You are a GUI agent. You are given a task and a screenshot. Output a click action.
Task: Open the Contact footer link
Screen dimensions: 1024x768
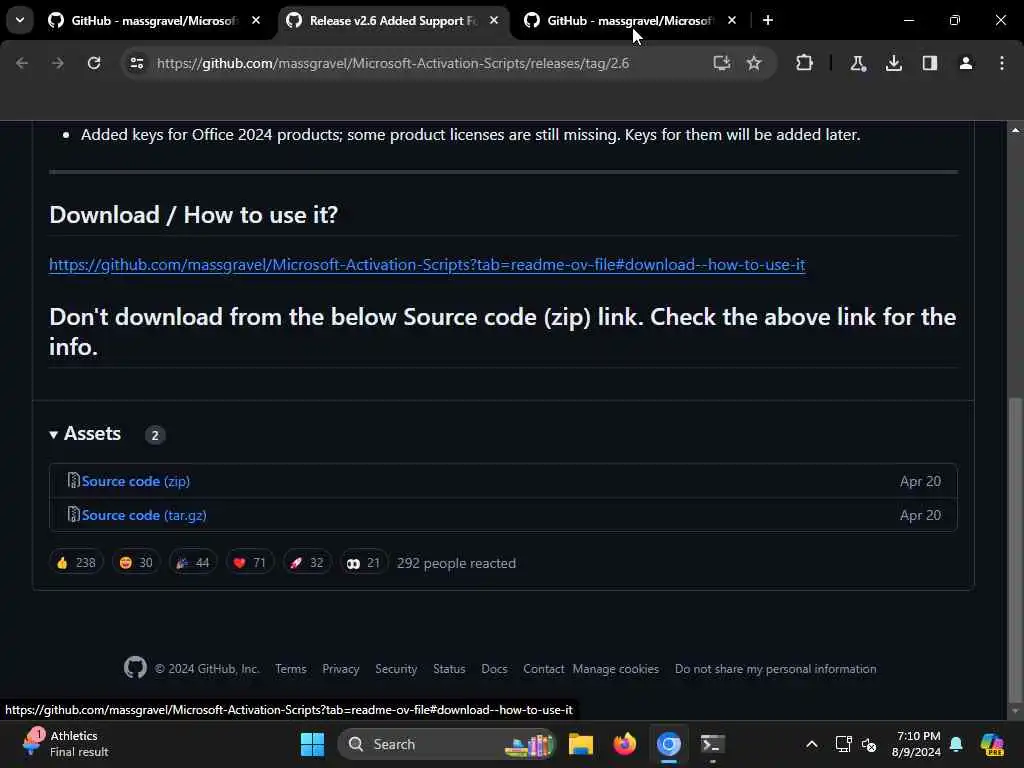point(543,669)
